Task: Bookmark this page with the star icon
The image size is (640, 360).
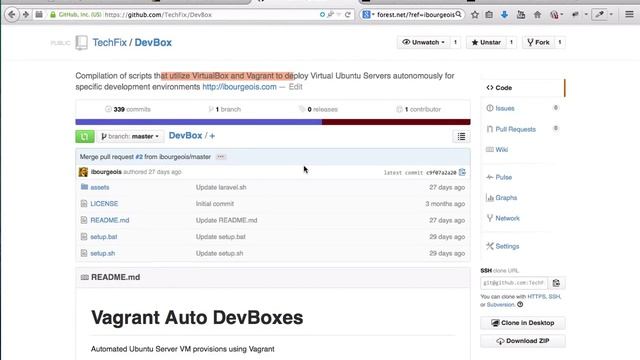Action: click(x=475, y=15)
